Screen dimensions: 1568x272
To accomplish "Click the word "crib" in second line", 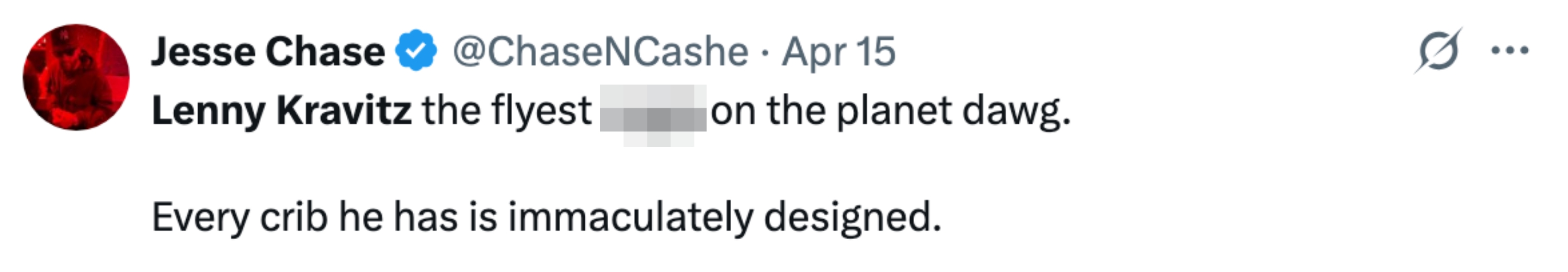I will pyautogui.click(x=293, y=217).
